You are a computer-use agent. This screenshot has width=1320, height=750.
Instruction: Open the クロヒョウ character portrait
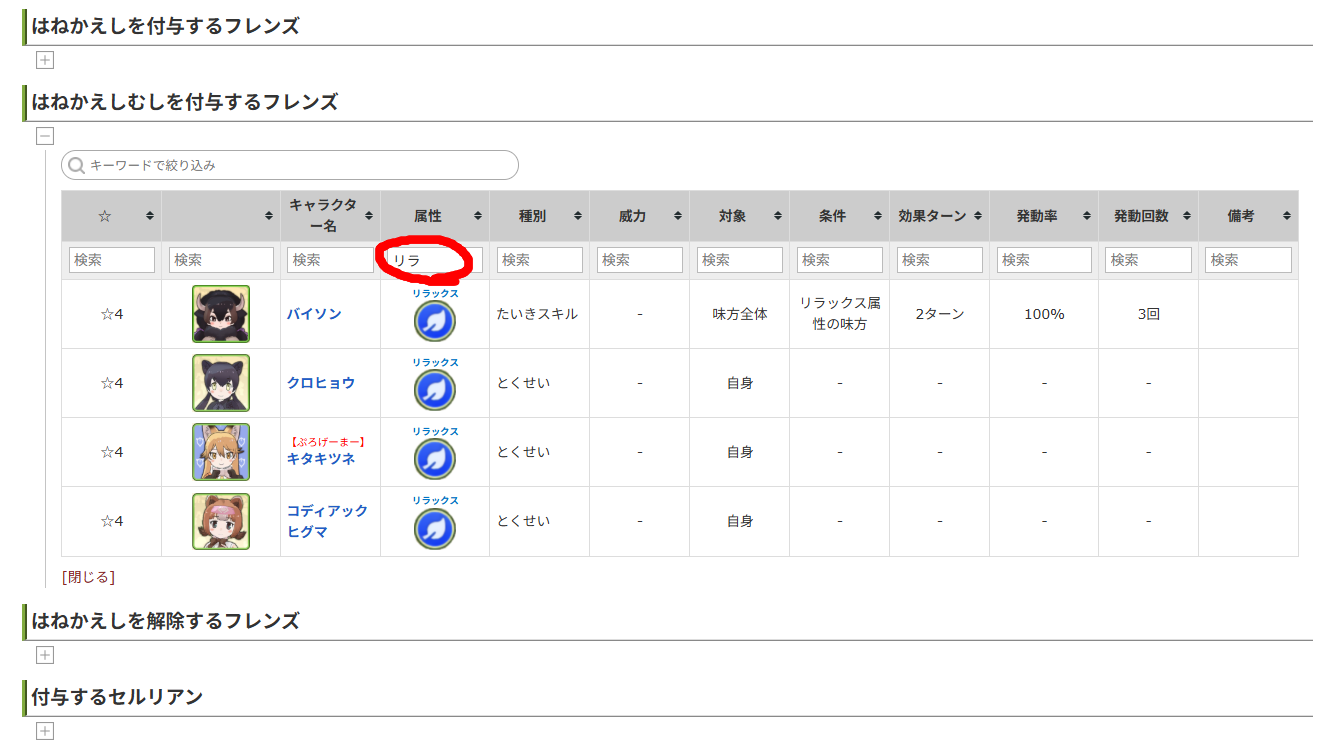point(221,383)
